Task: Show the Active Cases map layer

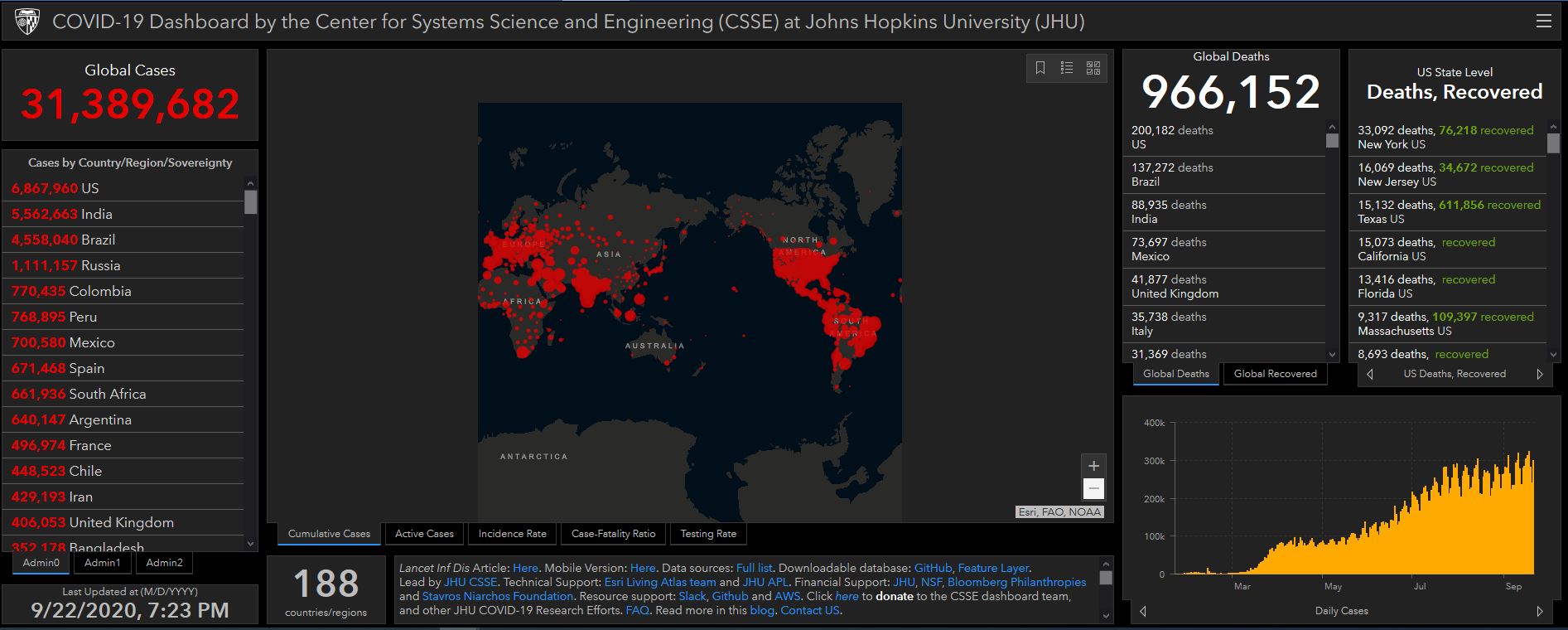Action: [x=424, y=534]
